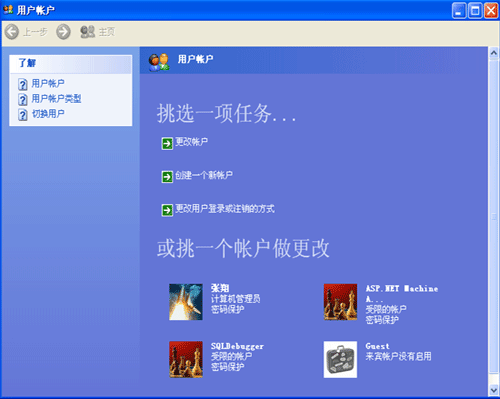The width and height of the screenshot is (500, 399).
Task: Open the 切换用户 help topic link
Action: pos(48,114)
